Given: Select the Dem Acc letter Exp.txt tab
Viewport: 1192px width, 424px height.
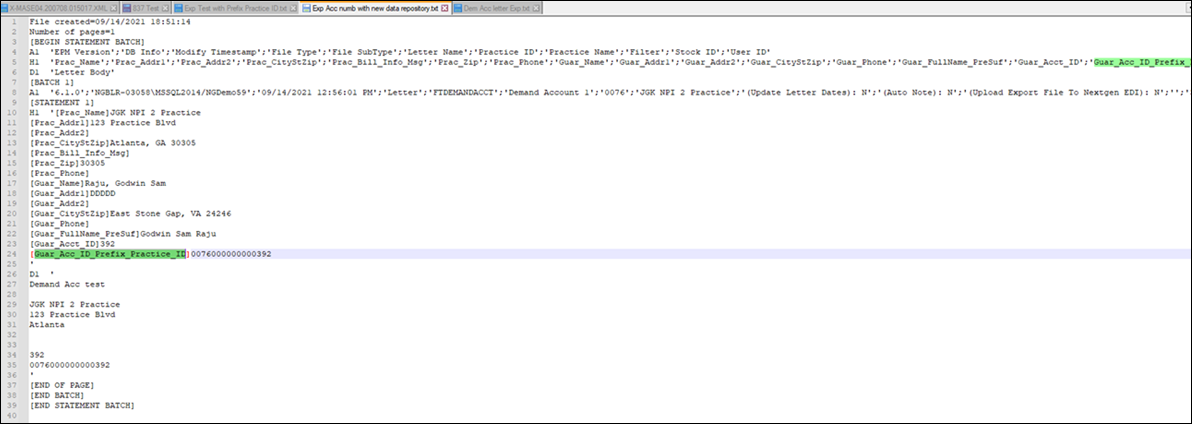Looking at the screenshot, I should point(495,8).
